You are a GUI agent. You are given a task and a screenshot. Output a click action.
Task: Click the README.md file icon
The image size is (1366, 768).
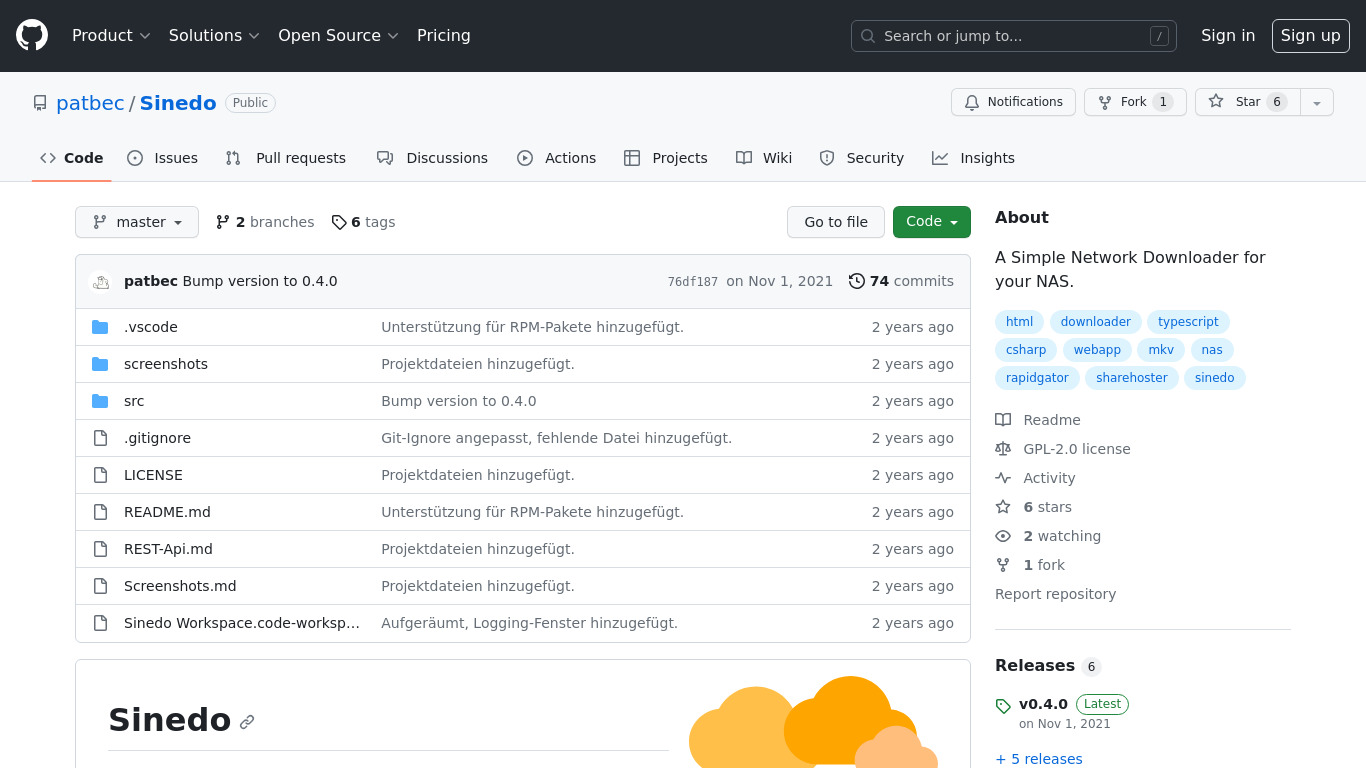pos(100,512)
